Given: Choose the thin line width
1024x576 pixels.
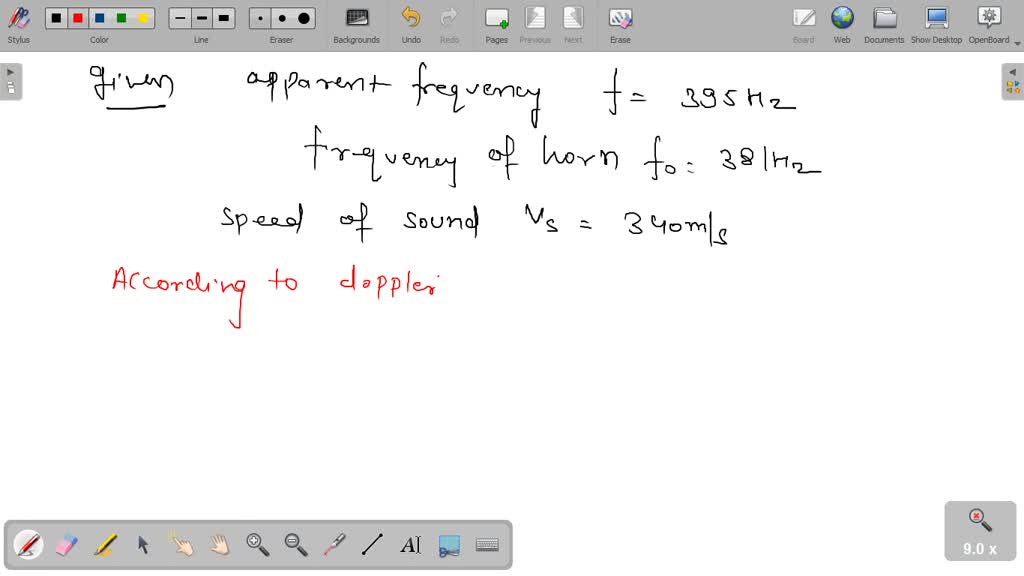Looking at the screenshot, I should coord(180,18).
